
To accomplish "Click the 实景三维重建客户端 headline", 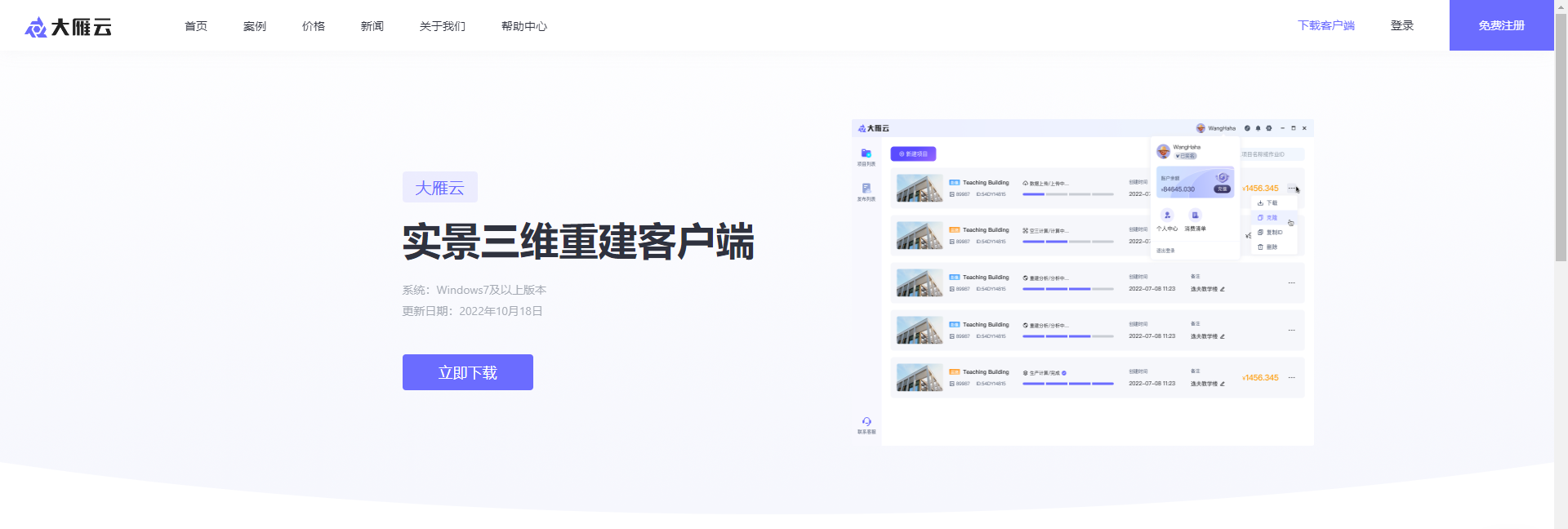I will 578,242.
